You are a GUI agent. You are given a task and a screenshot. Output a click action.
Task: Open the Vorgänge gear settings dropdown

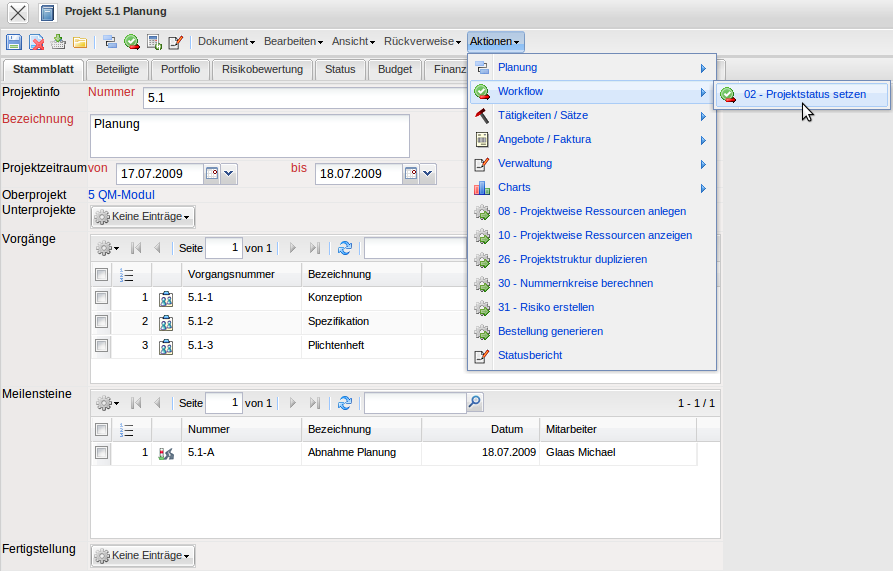point(107,248)
